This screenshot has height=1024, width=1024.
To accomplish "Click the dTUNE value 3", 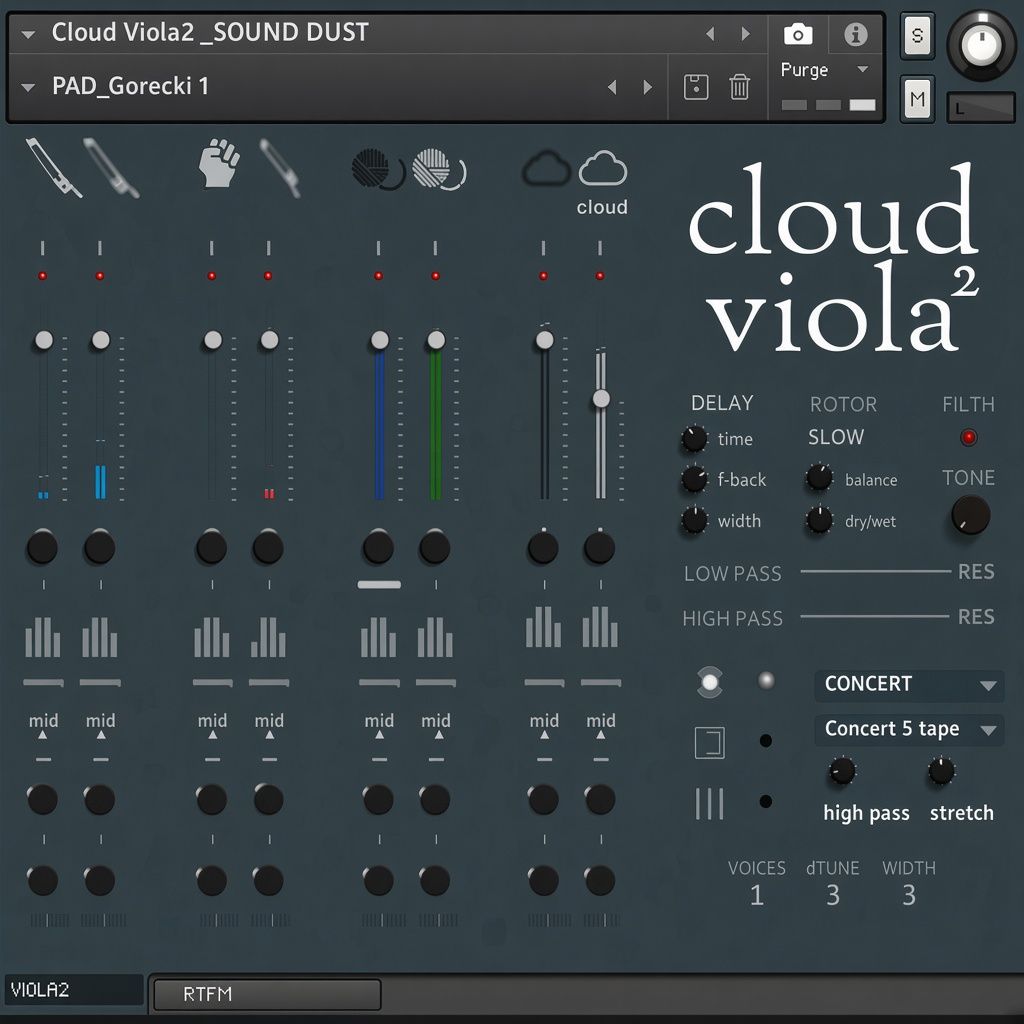I will click(833, 895).
